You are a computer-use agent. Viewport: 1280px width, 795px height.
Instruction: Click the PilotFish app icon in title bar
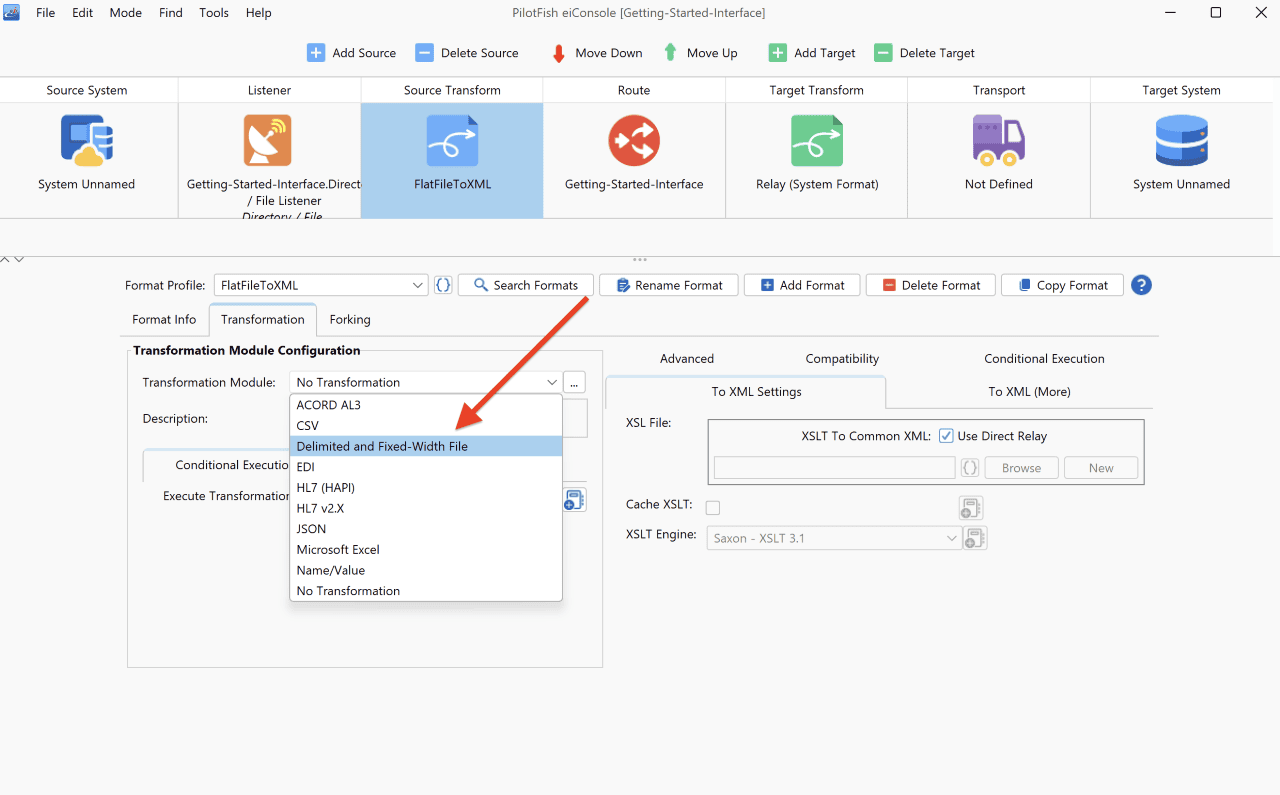(12, 12)
